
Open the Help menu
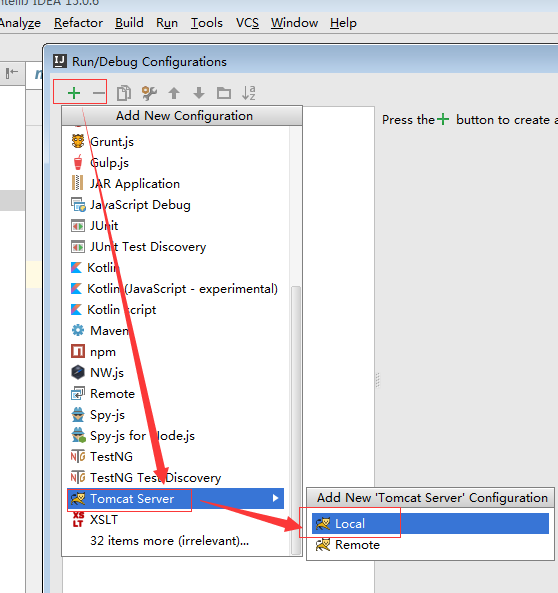pyautogui.click(x=343, y=23)
